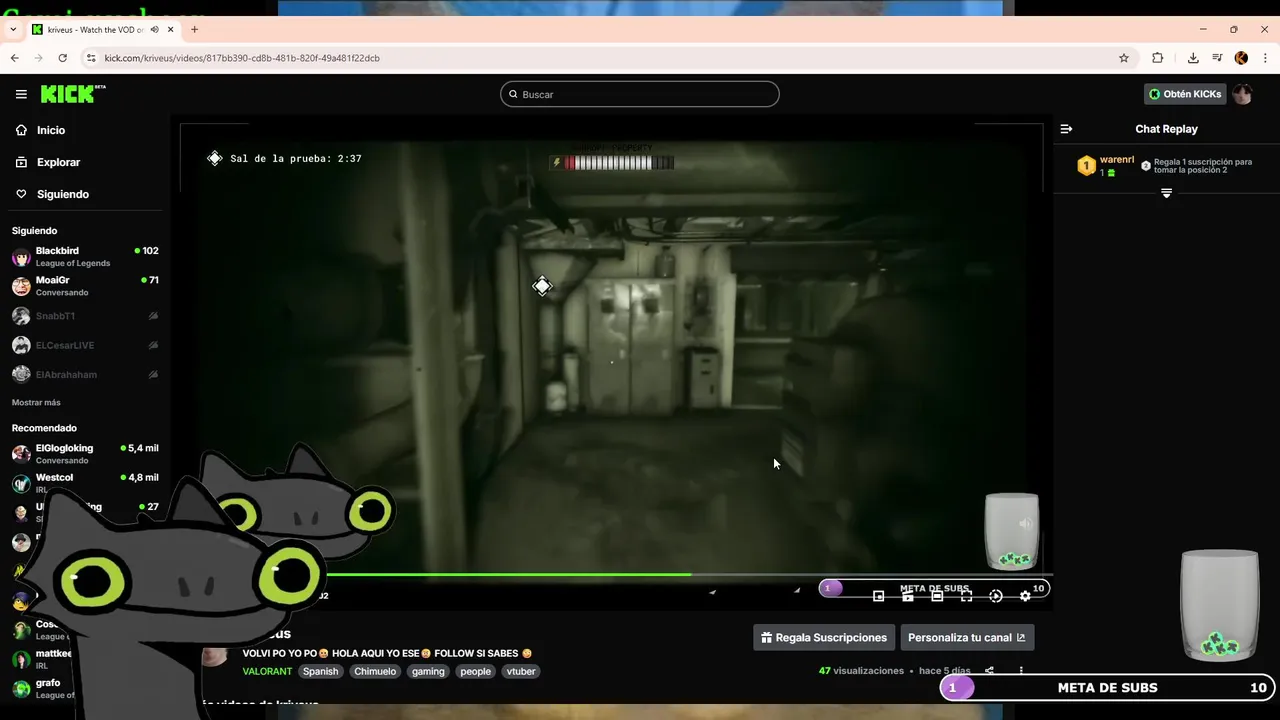
Task: Reload the page in Chrome
Action: [x=62, y=58]
